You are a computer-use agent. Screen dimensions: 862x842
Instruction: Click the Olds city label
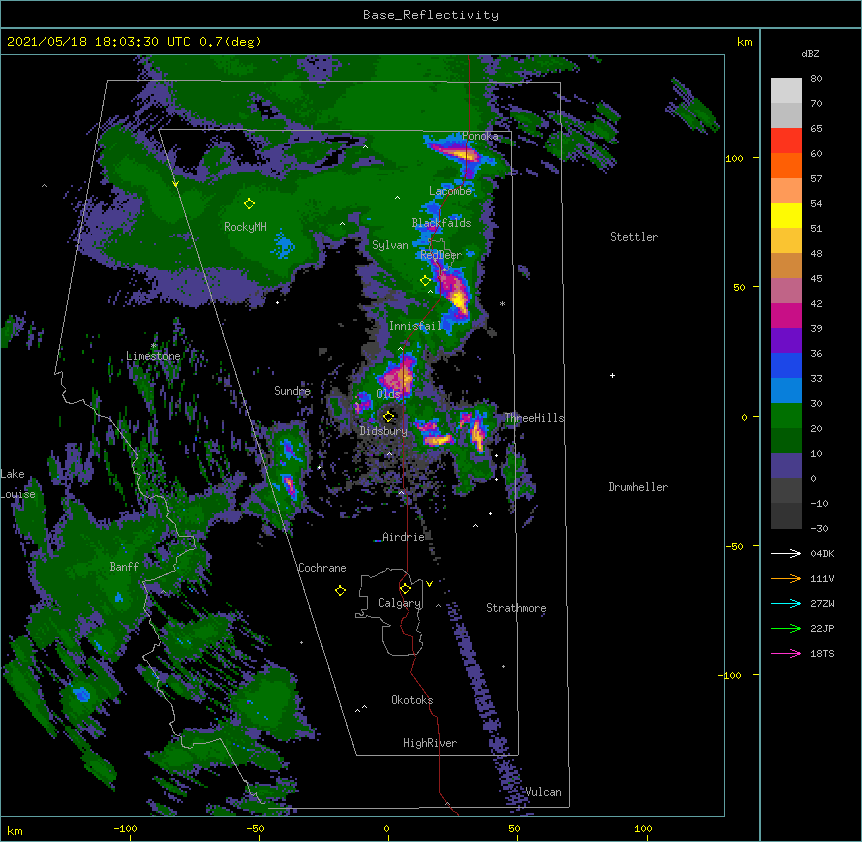(x=388, y=394)
